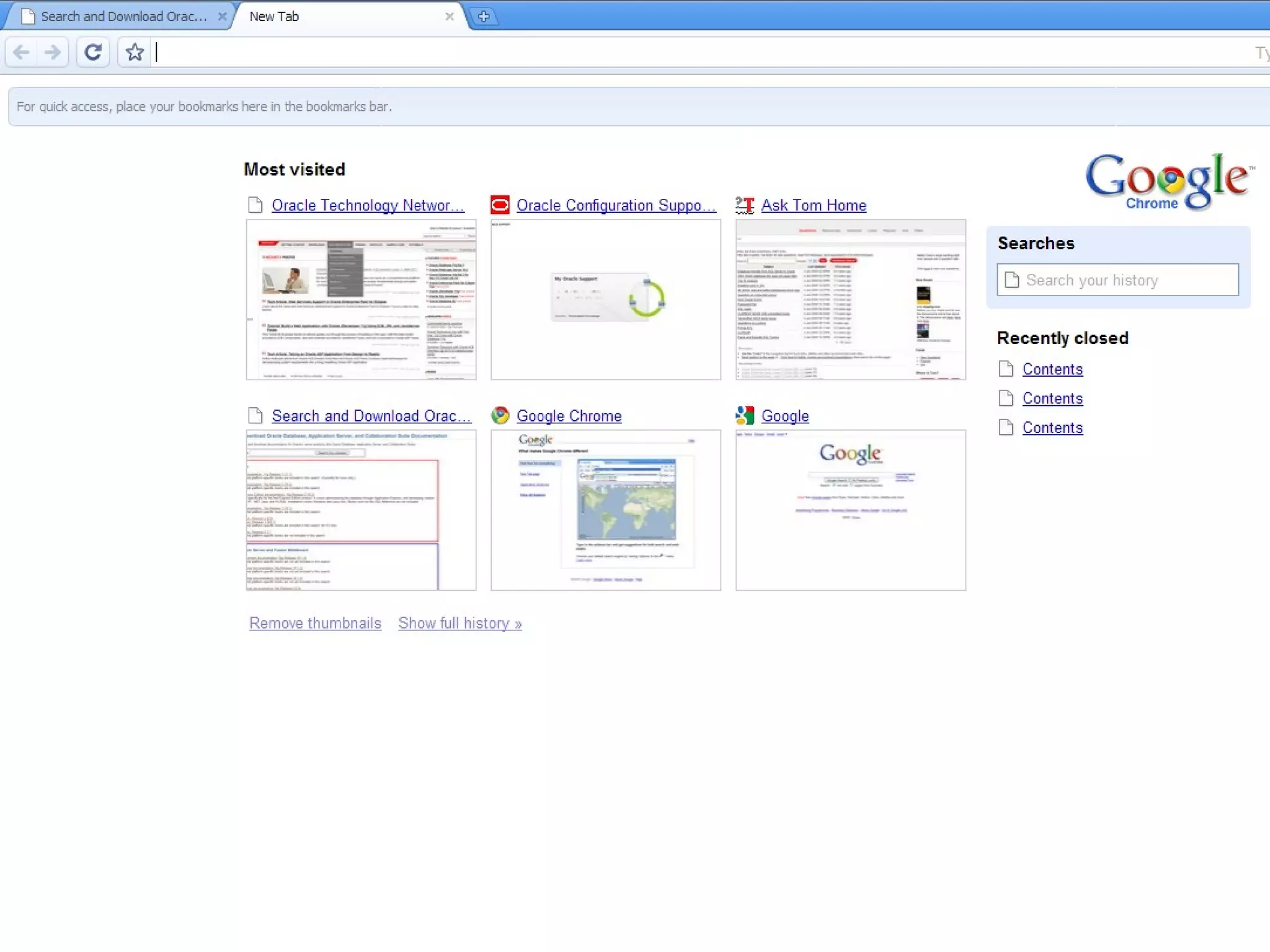Open first Contents recently closed link
The width and height of the screenshot is (1270, 952).
point(1052,369)
